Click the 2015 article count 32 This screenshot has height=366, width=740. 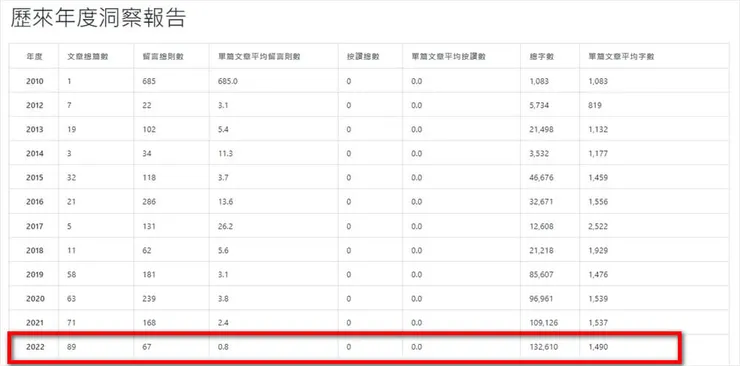click(x=72, y=178)
